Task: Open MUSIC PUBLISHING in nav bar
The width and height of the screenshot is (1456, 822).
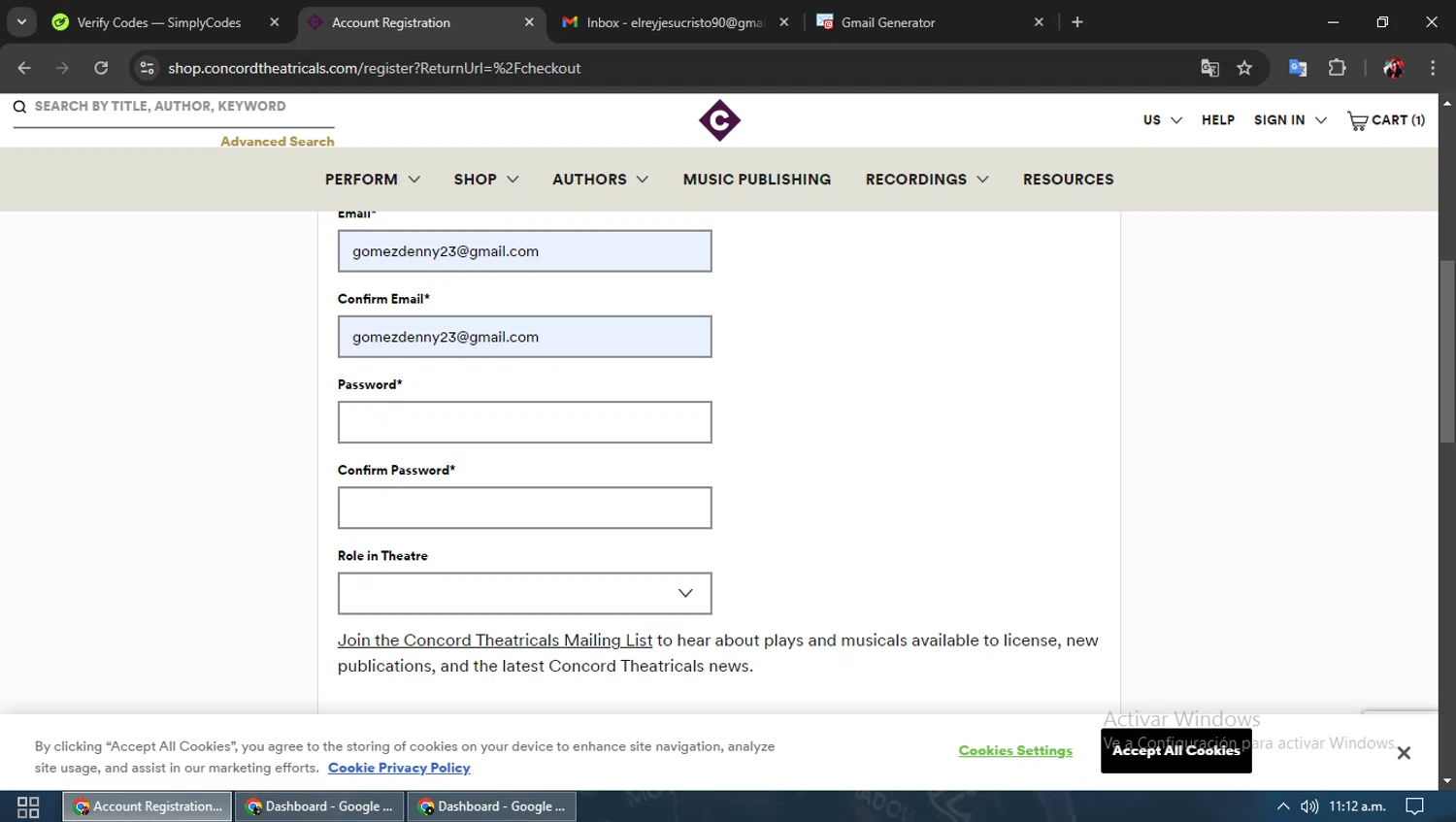Action: [757, 180]
